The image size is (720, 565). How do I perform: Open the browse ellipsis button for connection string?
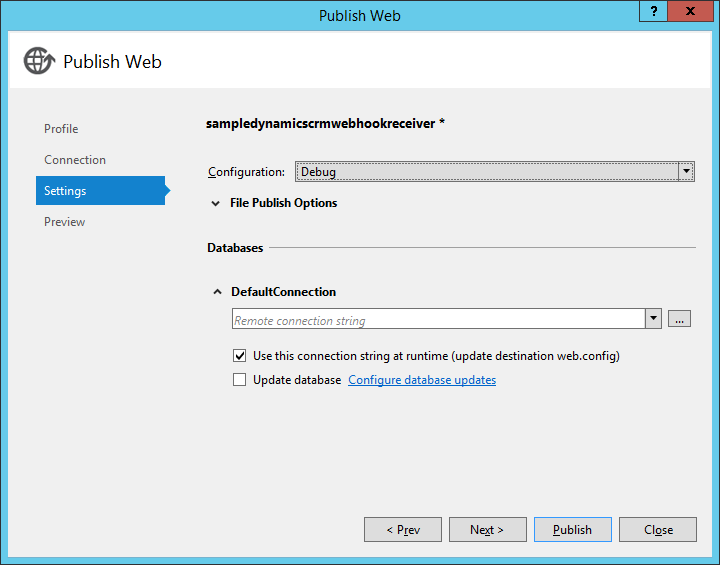[x=680, y=319]
